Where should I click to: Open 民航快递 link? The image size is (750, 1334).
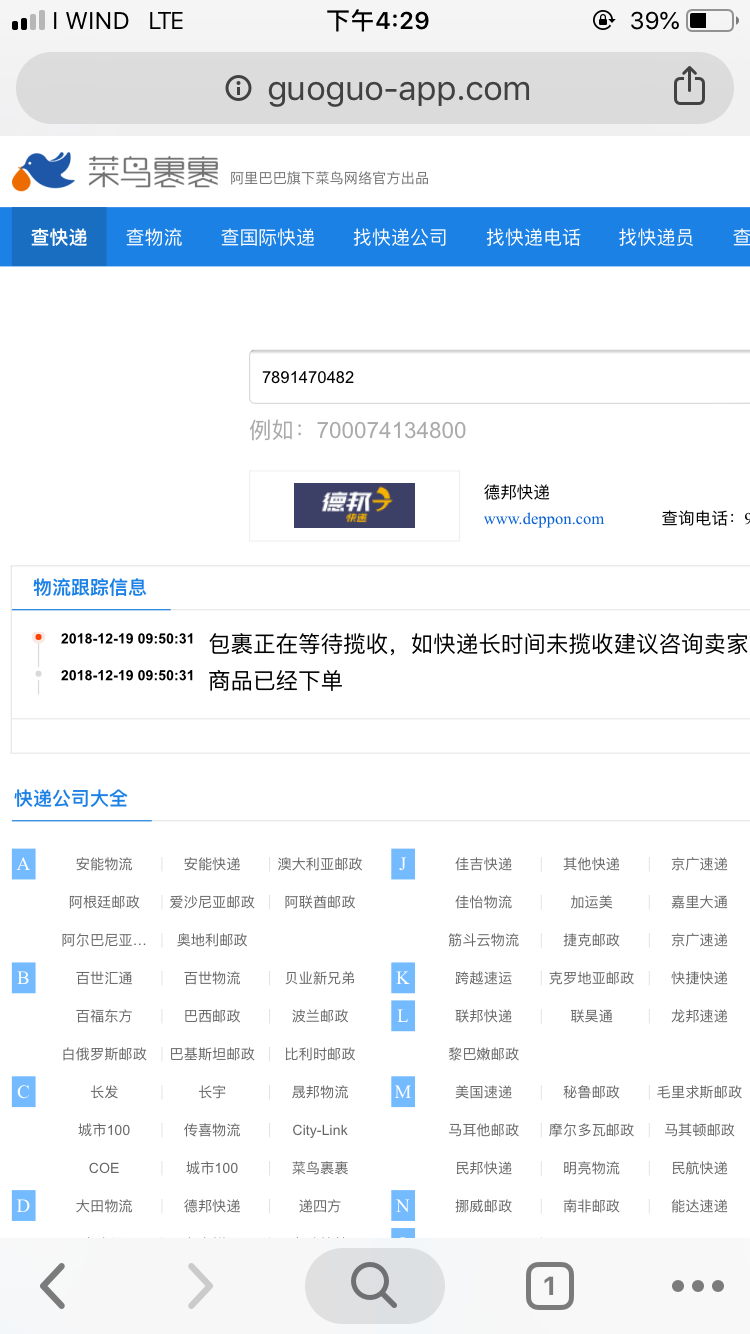(699, 1168)
